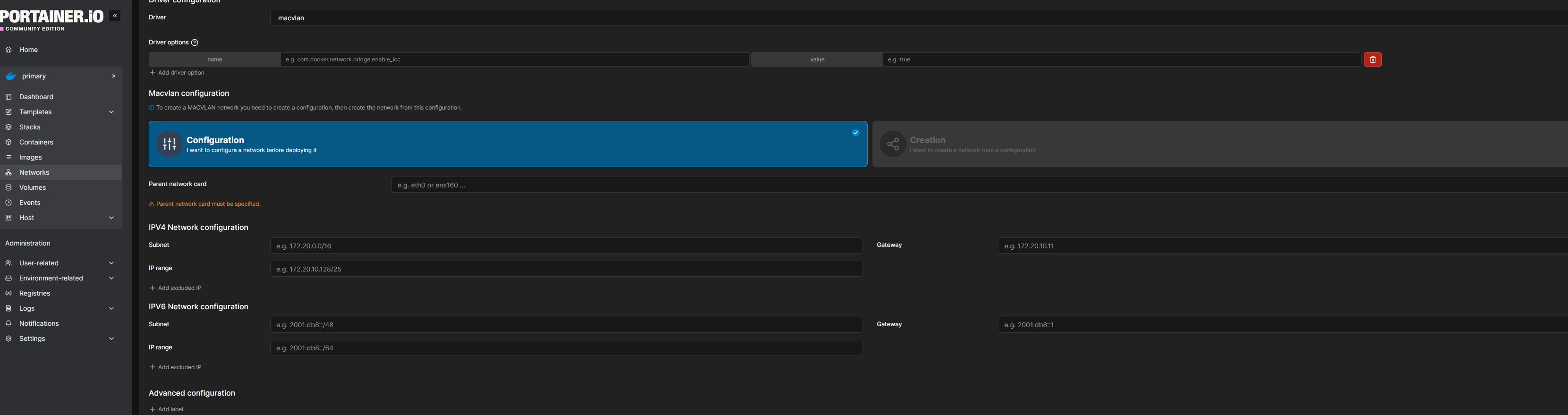Collapse the sidebar with double-chevron icon
Screen dimensions: 1568x415
pyautogui.click(x=115, y=16)
